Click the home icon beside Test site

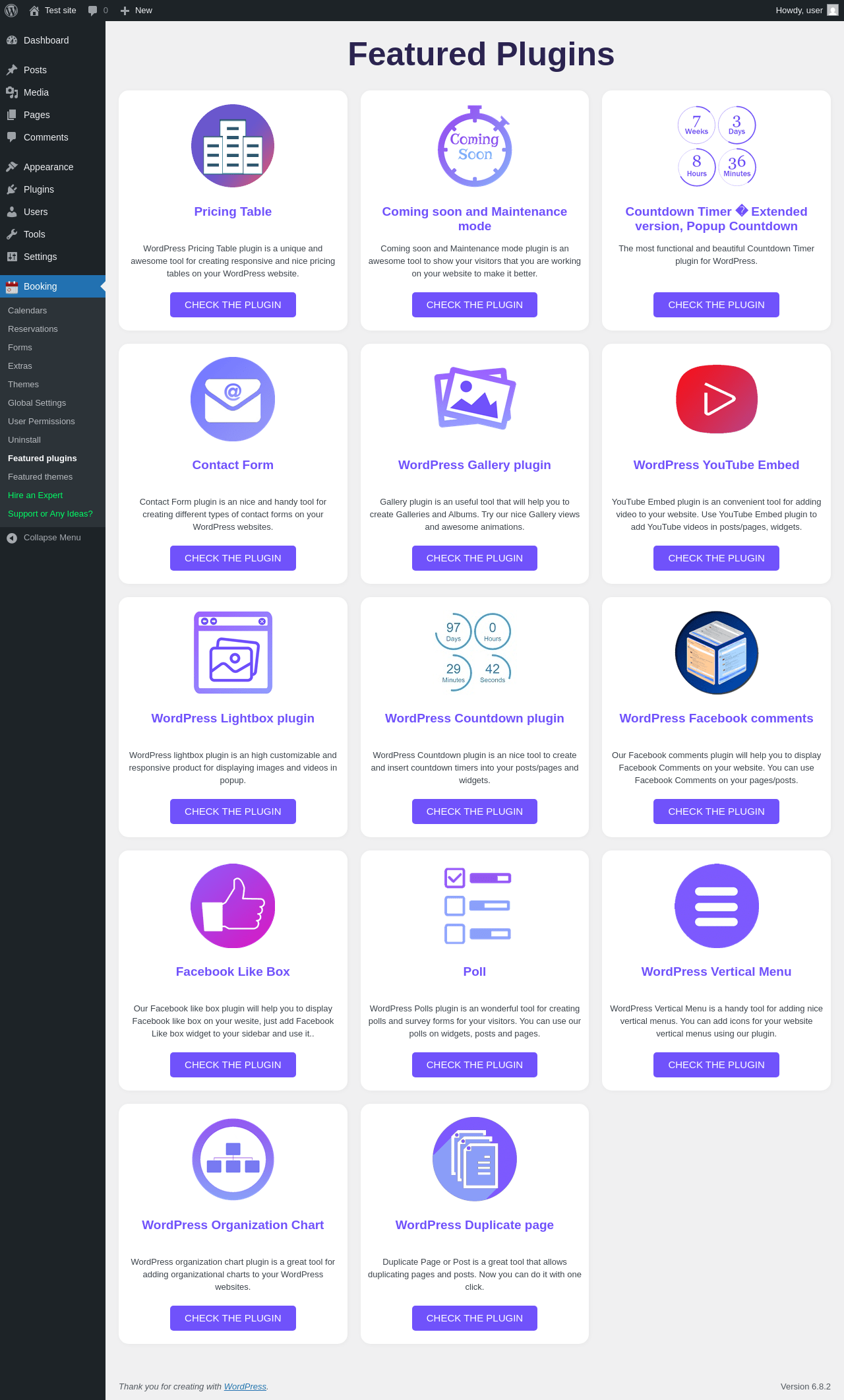pos(34,11)
